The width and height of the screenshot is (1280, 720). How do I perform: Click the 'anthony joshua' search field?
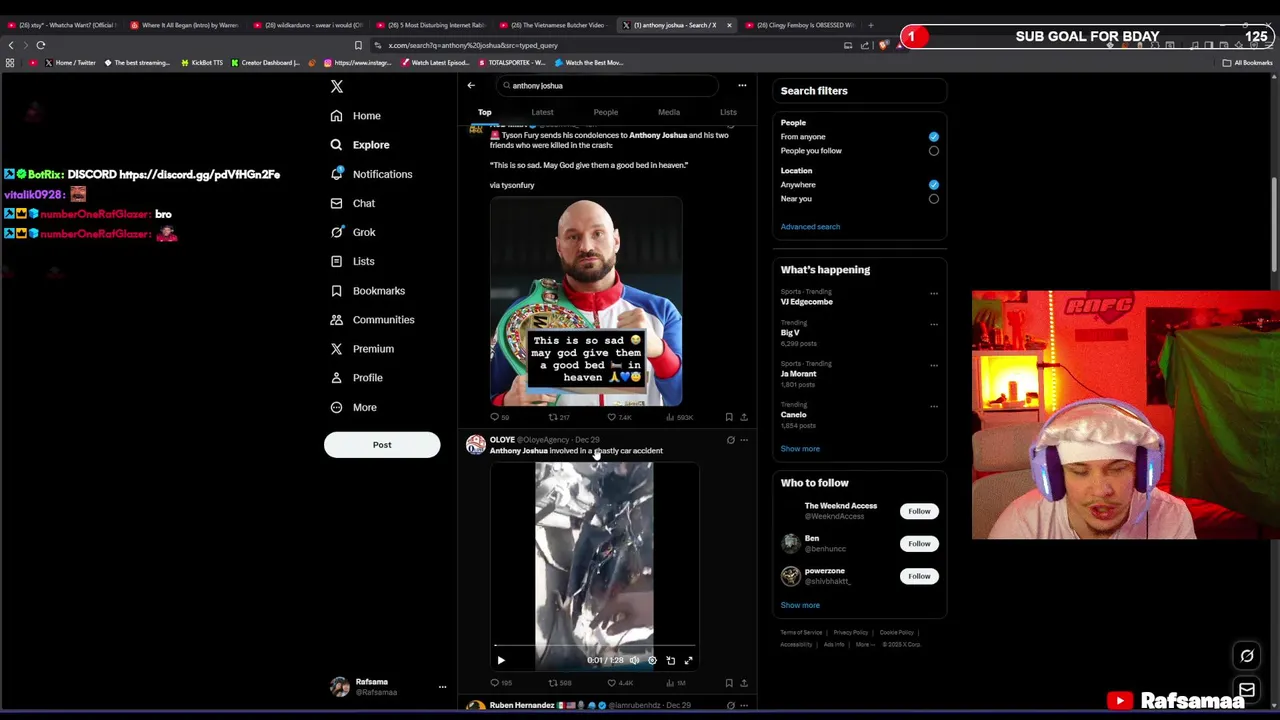606,86
